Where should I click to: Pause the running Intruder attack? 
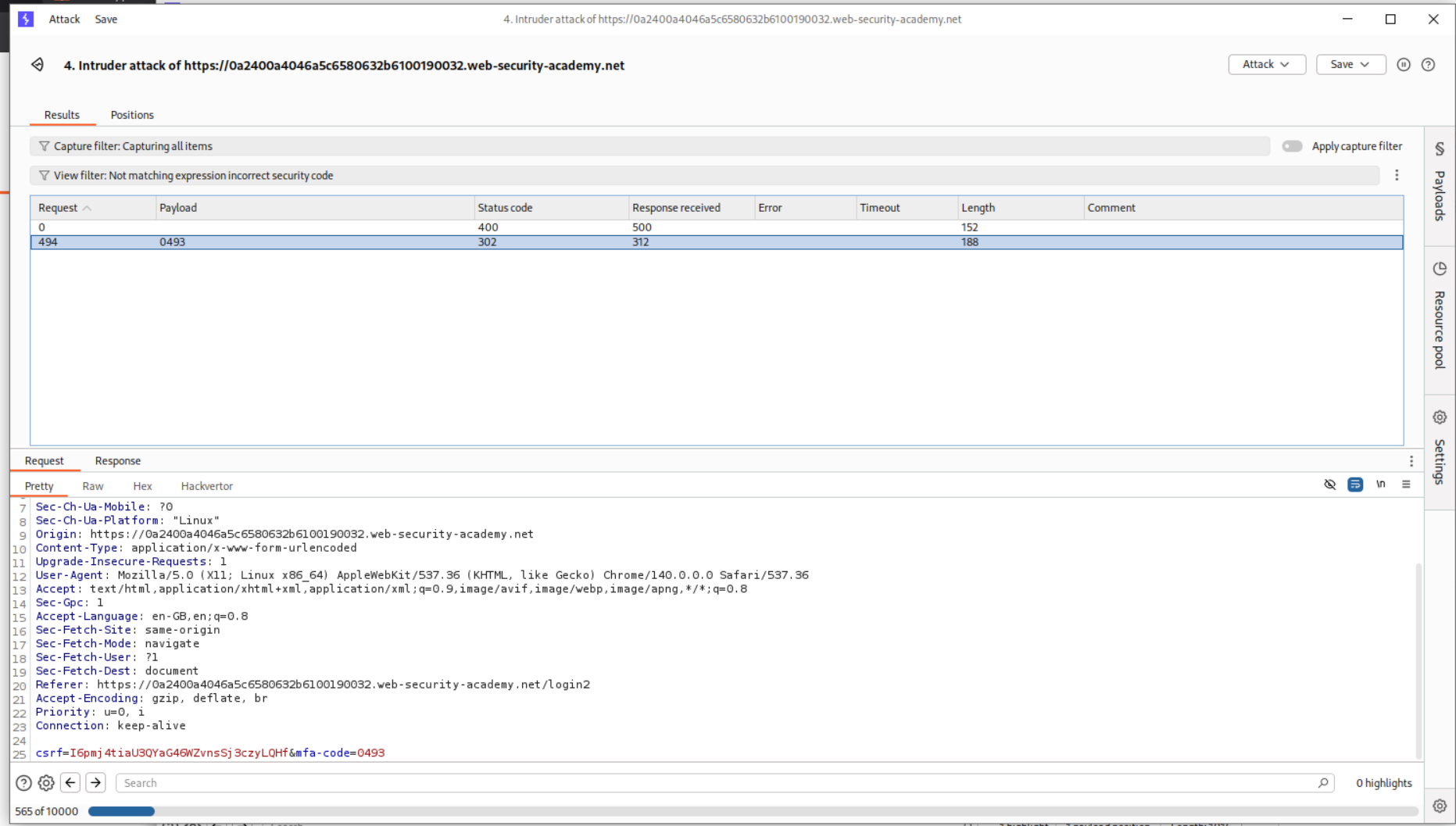click(1403, 65)
